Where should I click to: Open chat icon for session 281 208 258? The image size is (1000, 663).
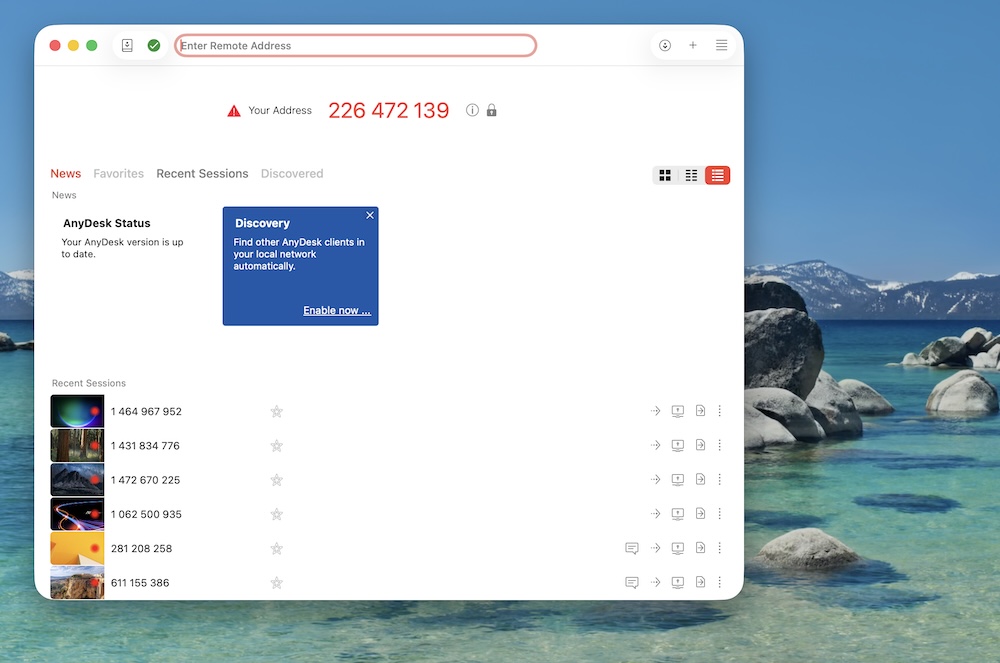point(632,548)
